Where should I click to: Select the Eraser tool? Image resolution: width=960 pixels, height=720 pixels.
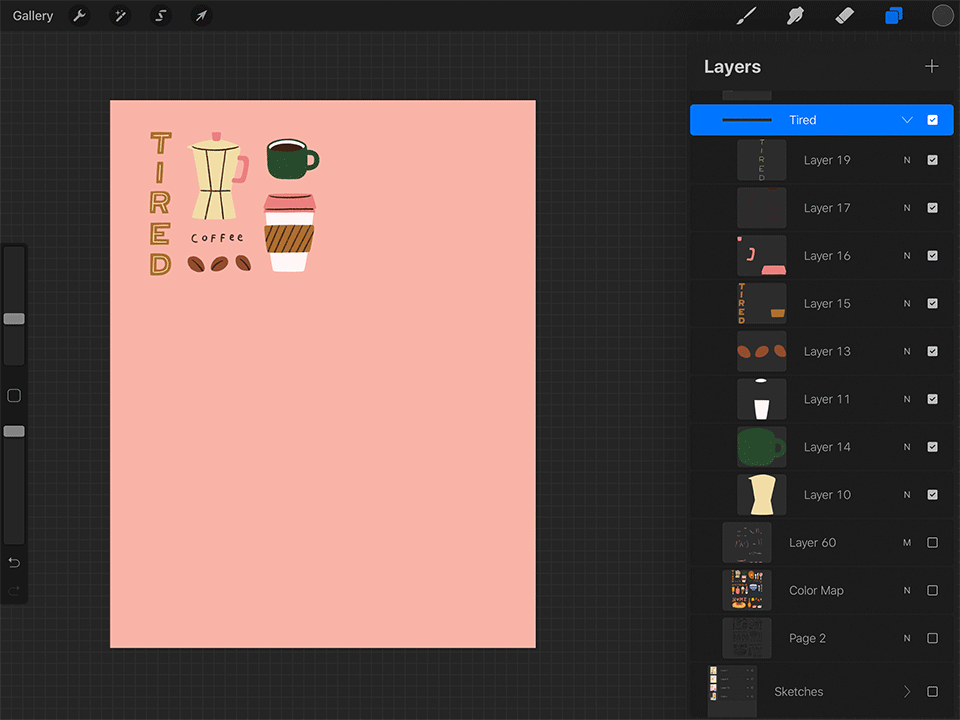[844, 16]
